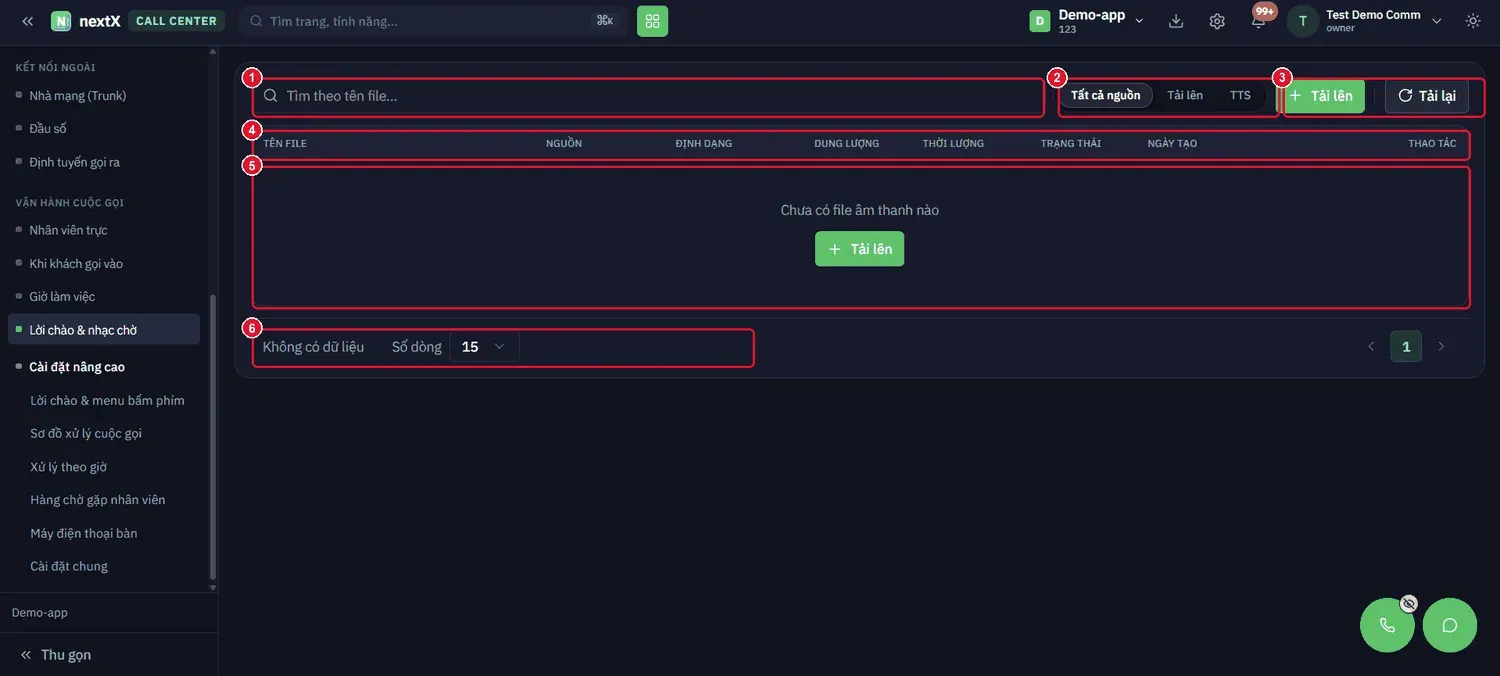The image size is (1500, 676).
Task: Open Lời chào & nhạc chờ menu item
Action: coord(104,330)
